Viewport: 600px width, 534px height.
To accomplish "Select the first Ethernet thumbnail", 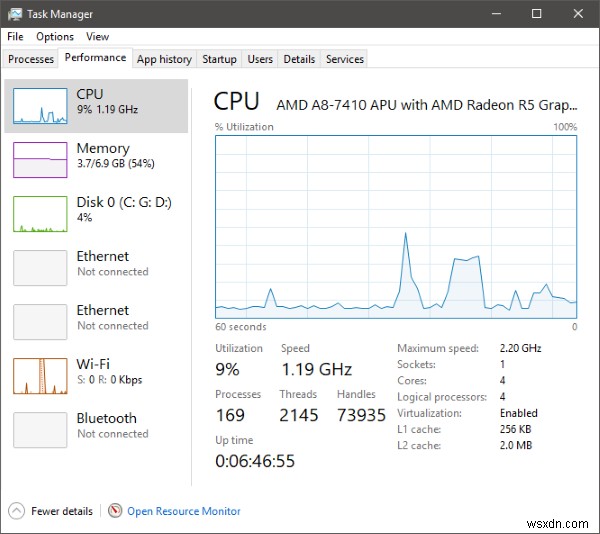I will (x=40, y=268).
